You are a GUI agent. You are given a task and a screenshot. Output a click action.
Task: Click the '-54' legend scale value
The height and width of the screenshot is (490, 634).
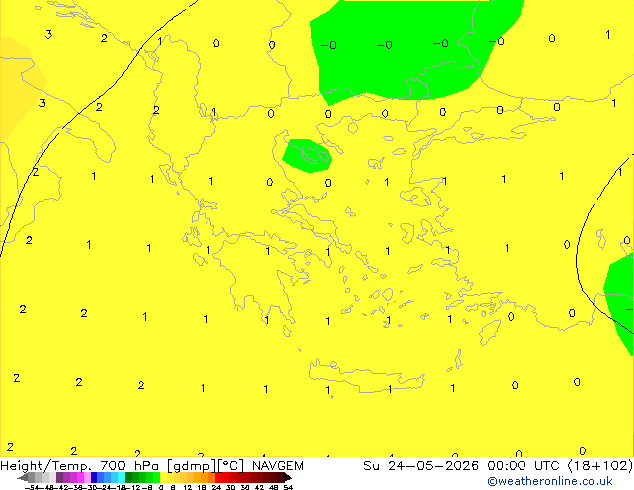click(x=32, y=487)
